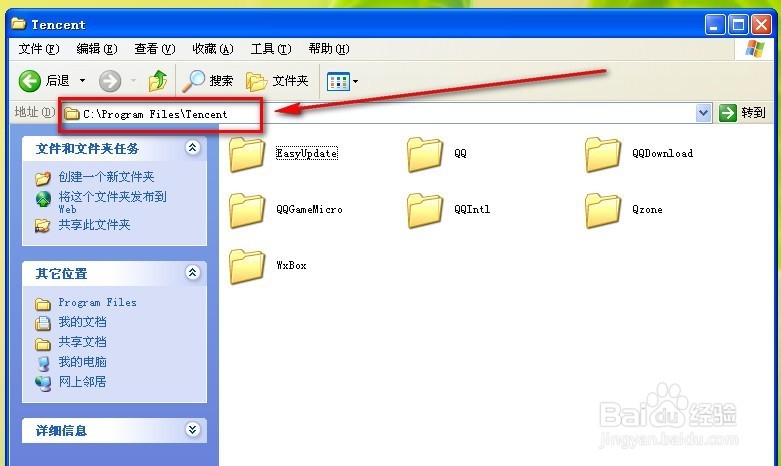Open the Search (搜索) toolbar button

pyautogui.click(x=208, y=81)
